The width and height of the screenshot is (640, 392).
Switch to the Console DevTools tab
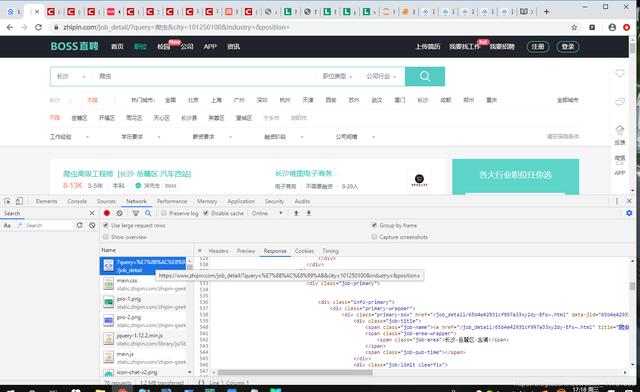(x=77, y=201)
